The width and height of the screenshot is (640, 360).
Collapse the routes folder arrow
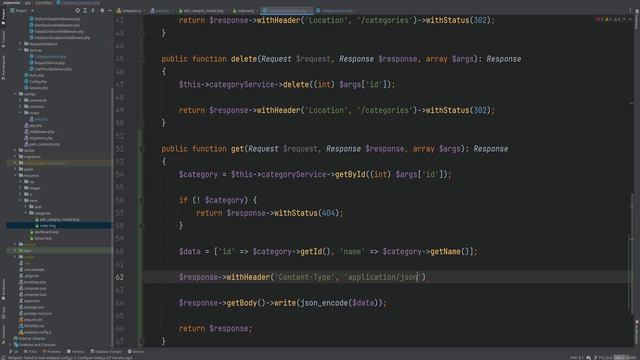click(x=21, y=113)
